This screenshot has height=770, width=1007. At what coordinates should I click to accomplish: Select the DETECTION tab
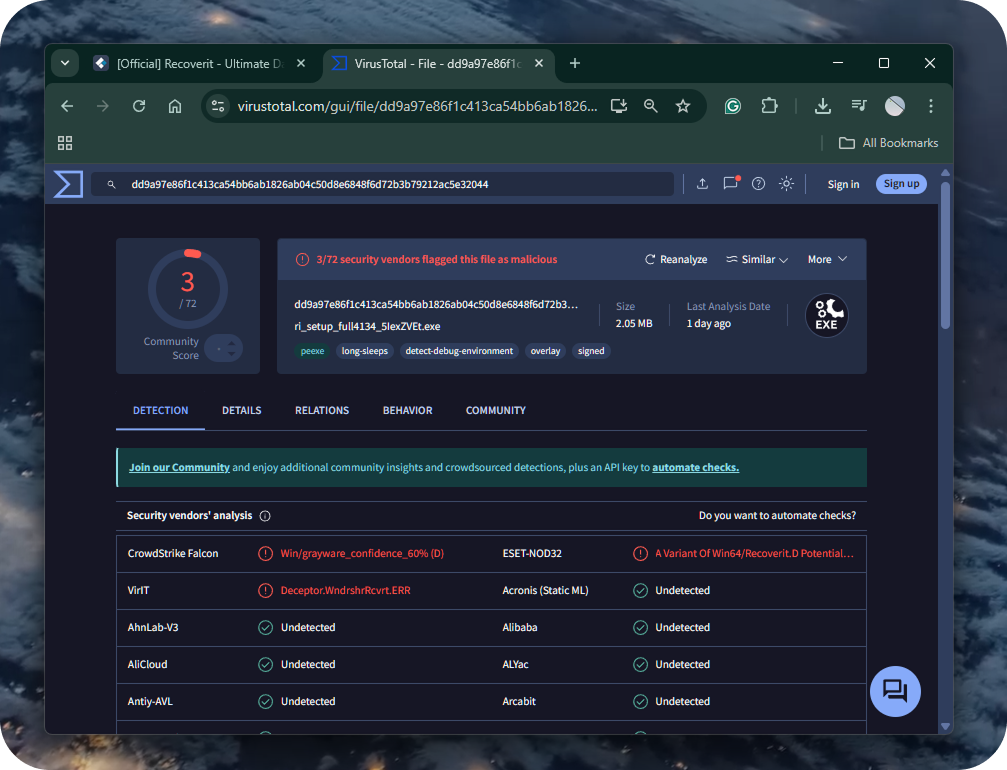(x=161, y=410)
